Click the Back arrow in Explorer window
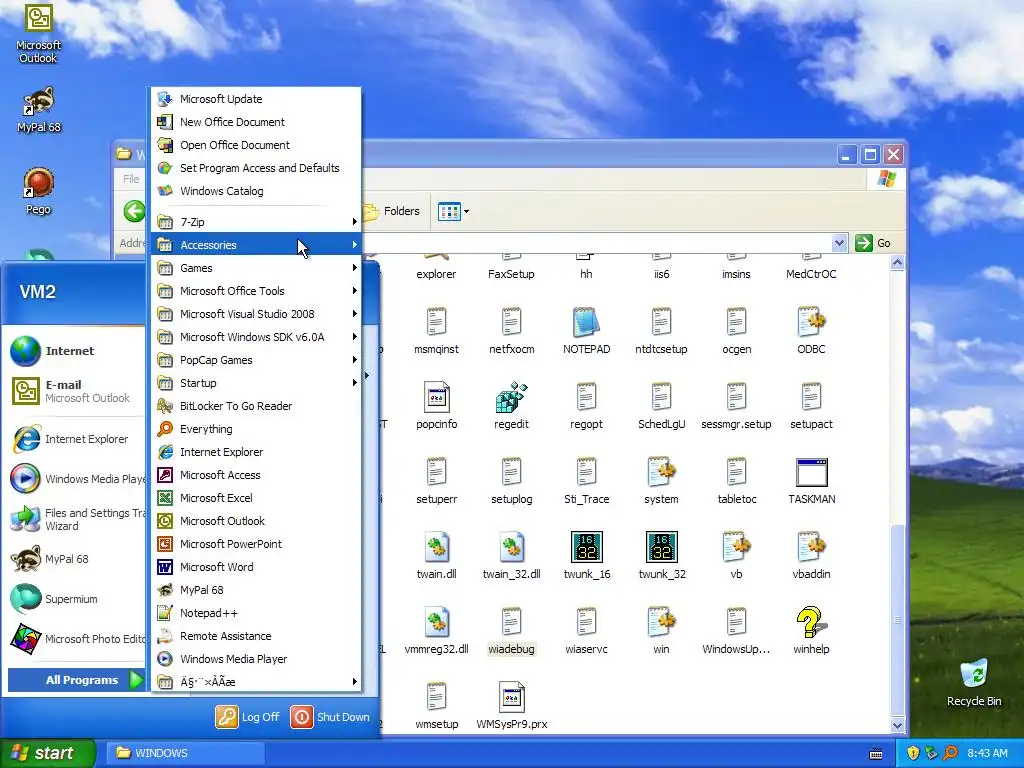 point(135,211)
